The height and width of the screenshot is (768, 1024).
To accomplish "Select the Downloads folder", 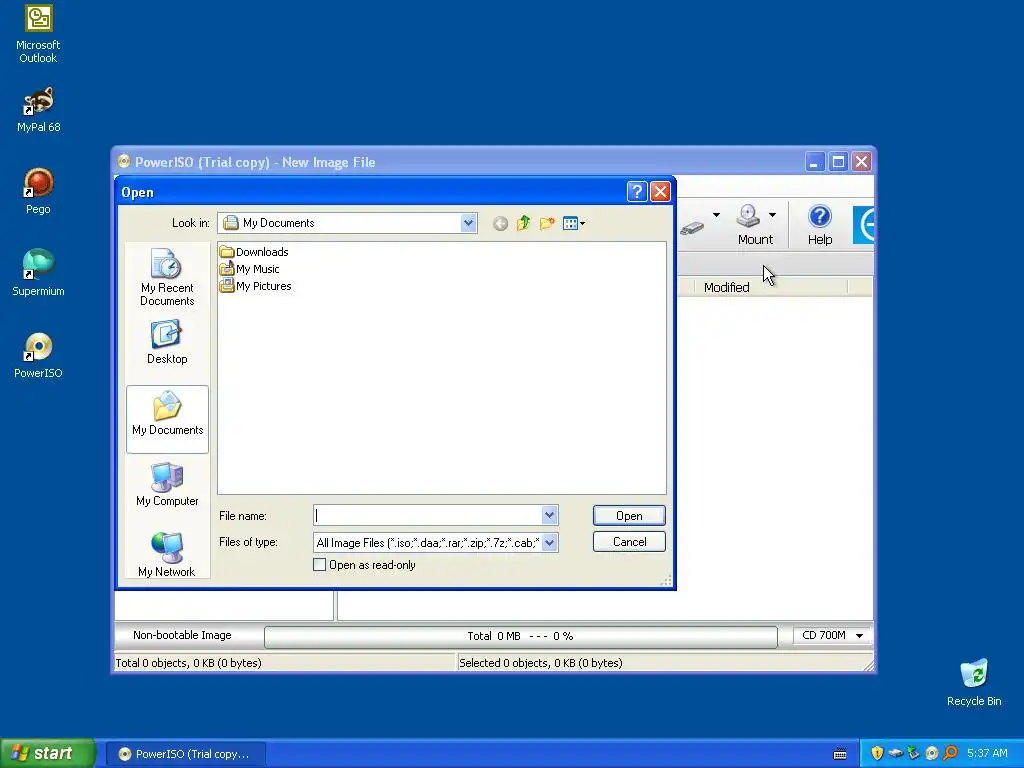I will tap(255, 252).
